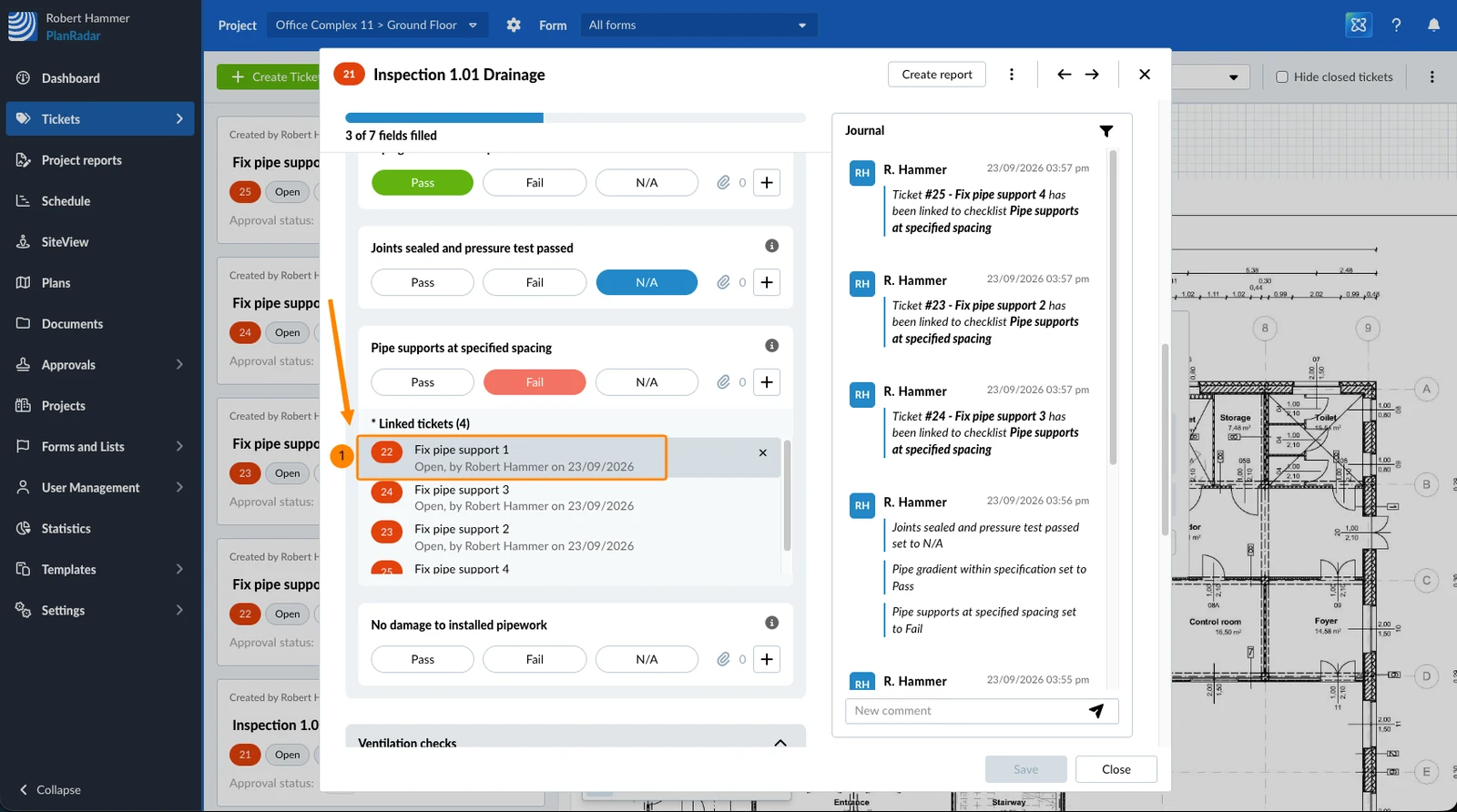Open the inspection more options menu
Viewport: 1457px width, 812px height.
coord(1011,75)
